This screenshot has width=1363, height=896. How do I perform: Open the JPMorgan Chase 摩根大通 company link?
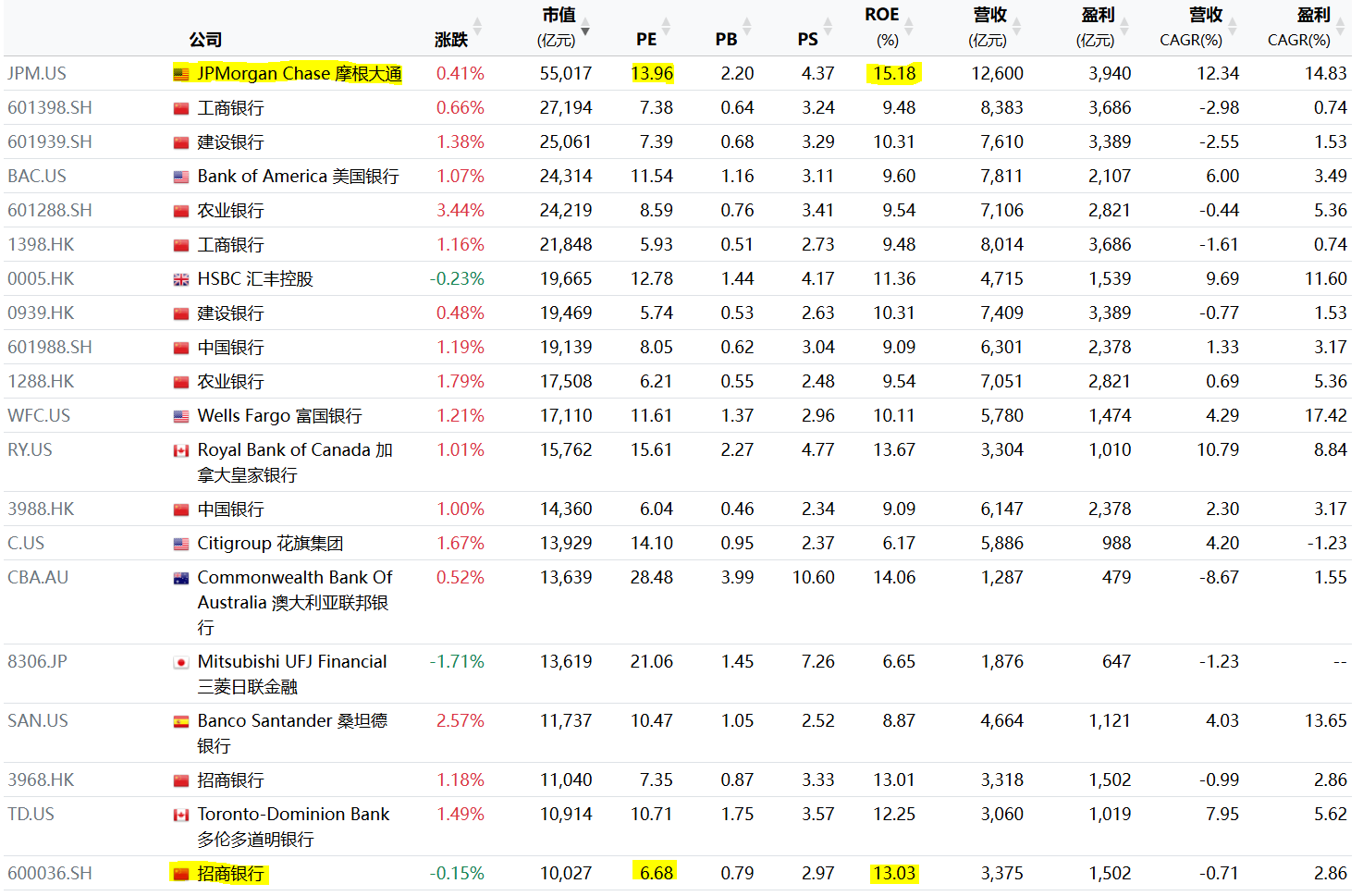pos(300,74)
